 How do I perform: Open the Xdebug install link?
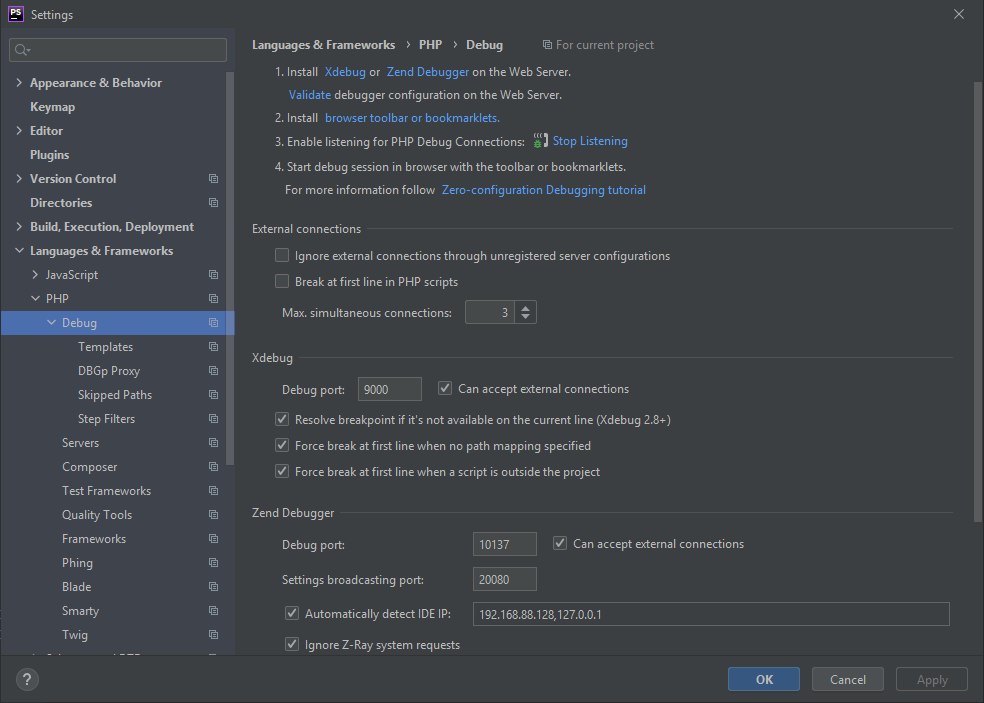click(x=345, y=72)
